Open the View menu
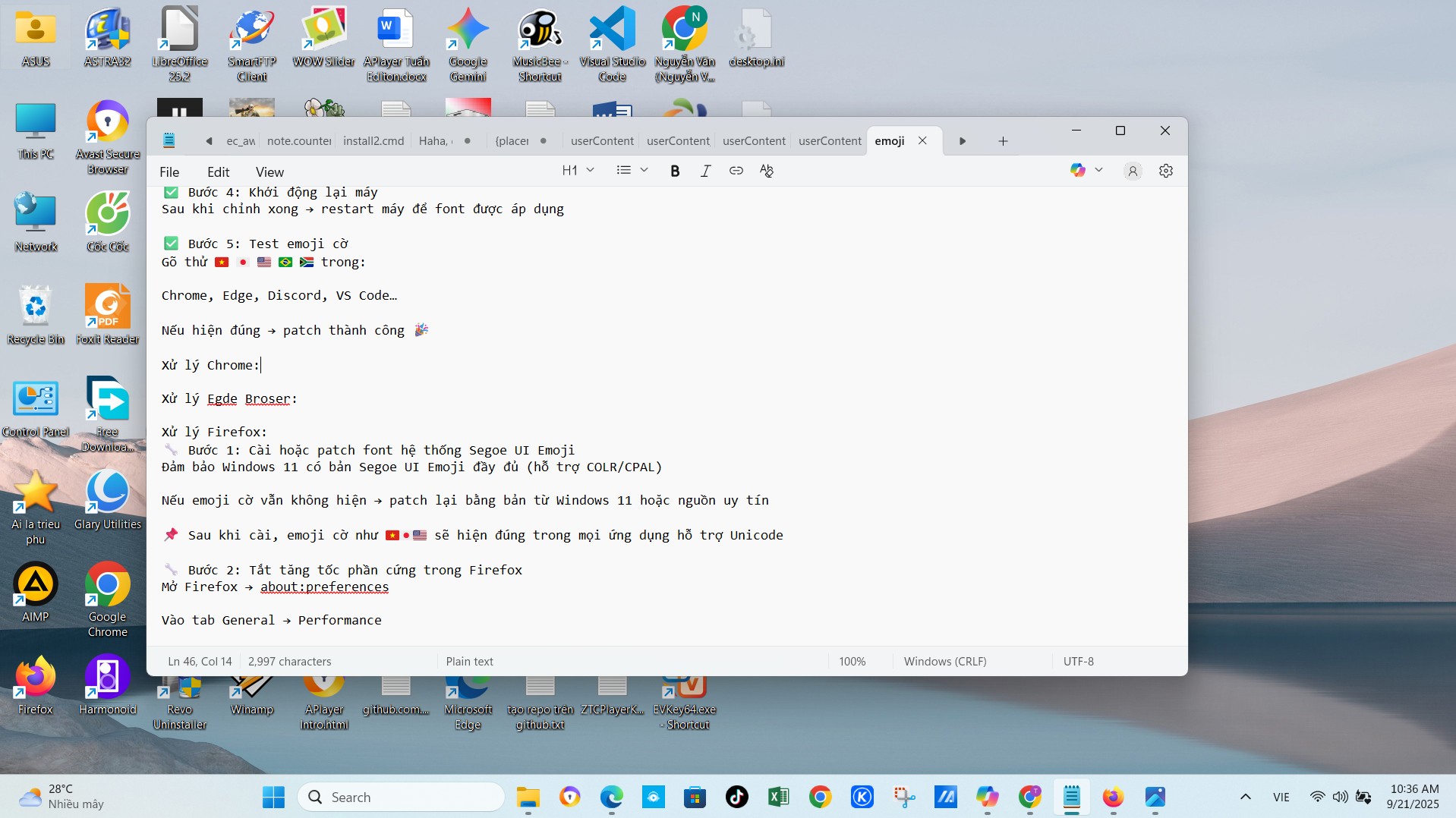This screenshot has width=1456, height=818. [269, 171]
